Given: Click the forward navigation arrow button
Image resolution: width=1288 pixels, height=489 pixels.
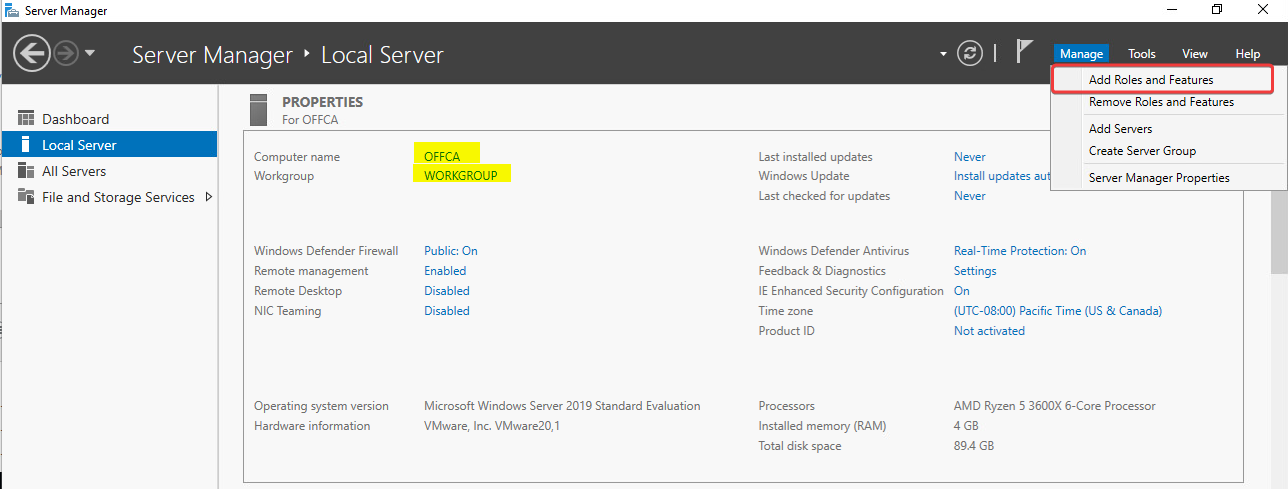Looking at the screenshot, I should point(67,53).
